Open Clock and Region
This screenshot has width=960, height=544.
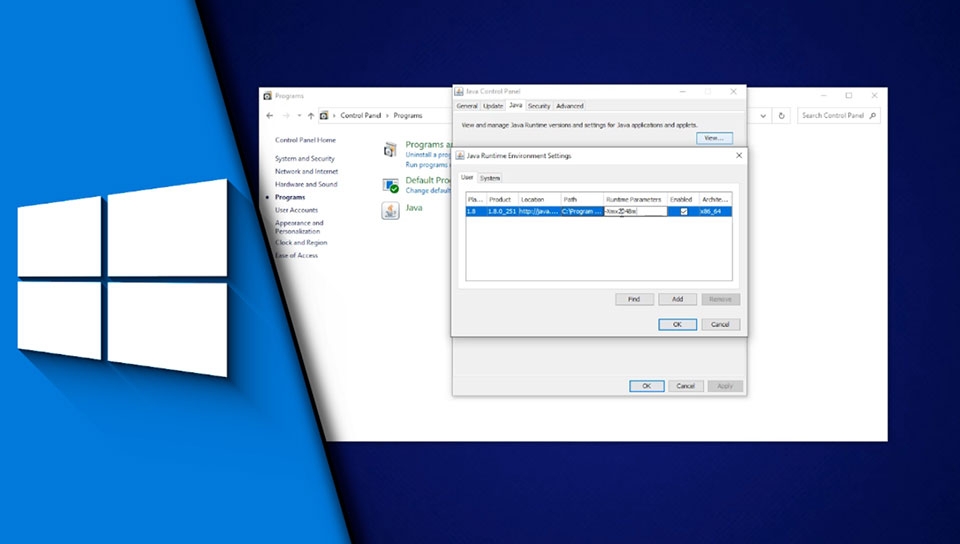[301, 242]
